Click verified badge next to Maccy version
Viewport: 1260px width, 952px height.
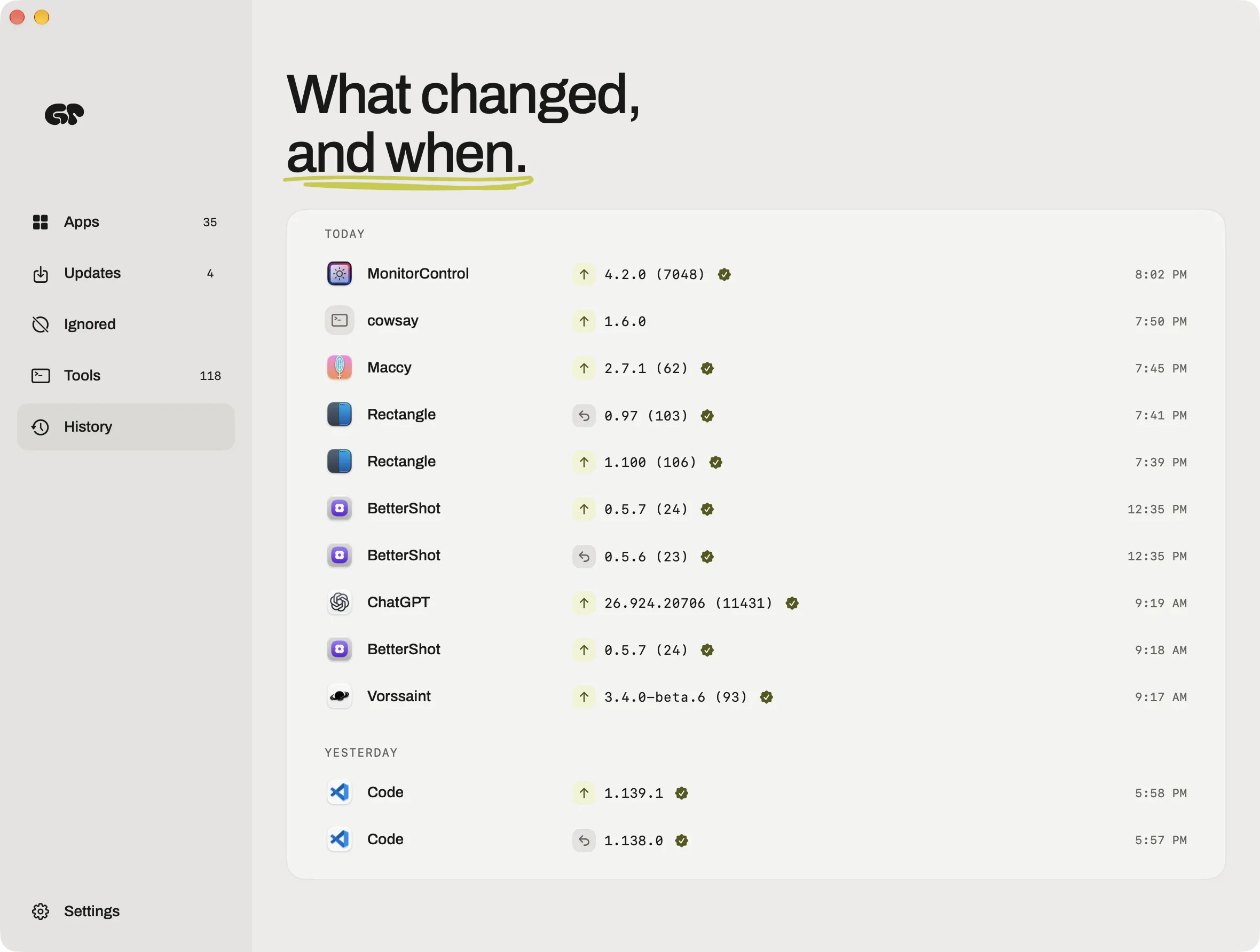707,368
